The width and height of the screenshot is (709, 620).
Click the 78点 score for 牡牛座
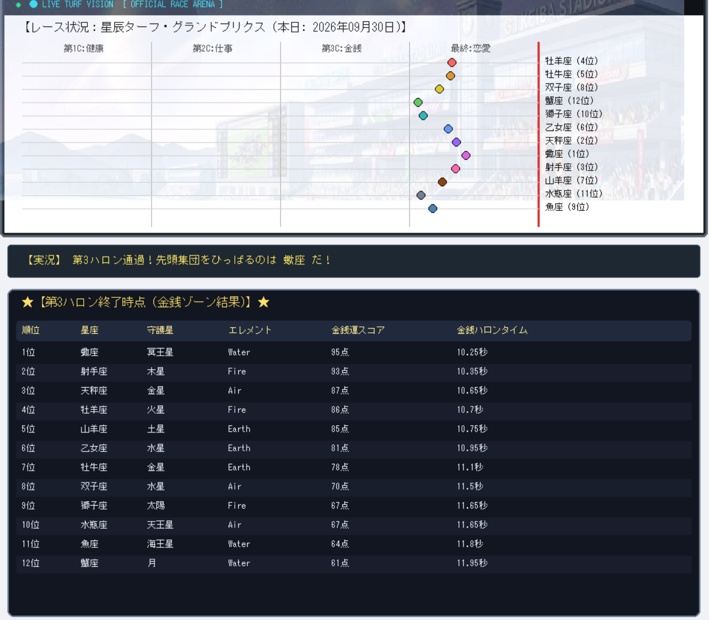[340, 467]
